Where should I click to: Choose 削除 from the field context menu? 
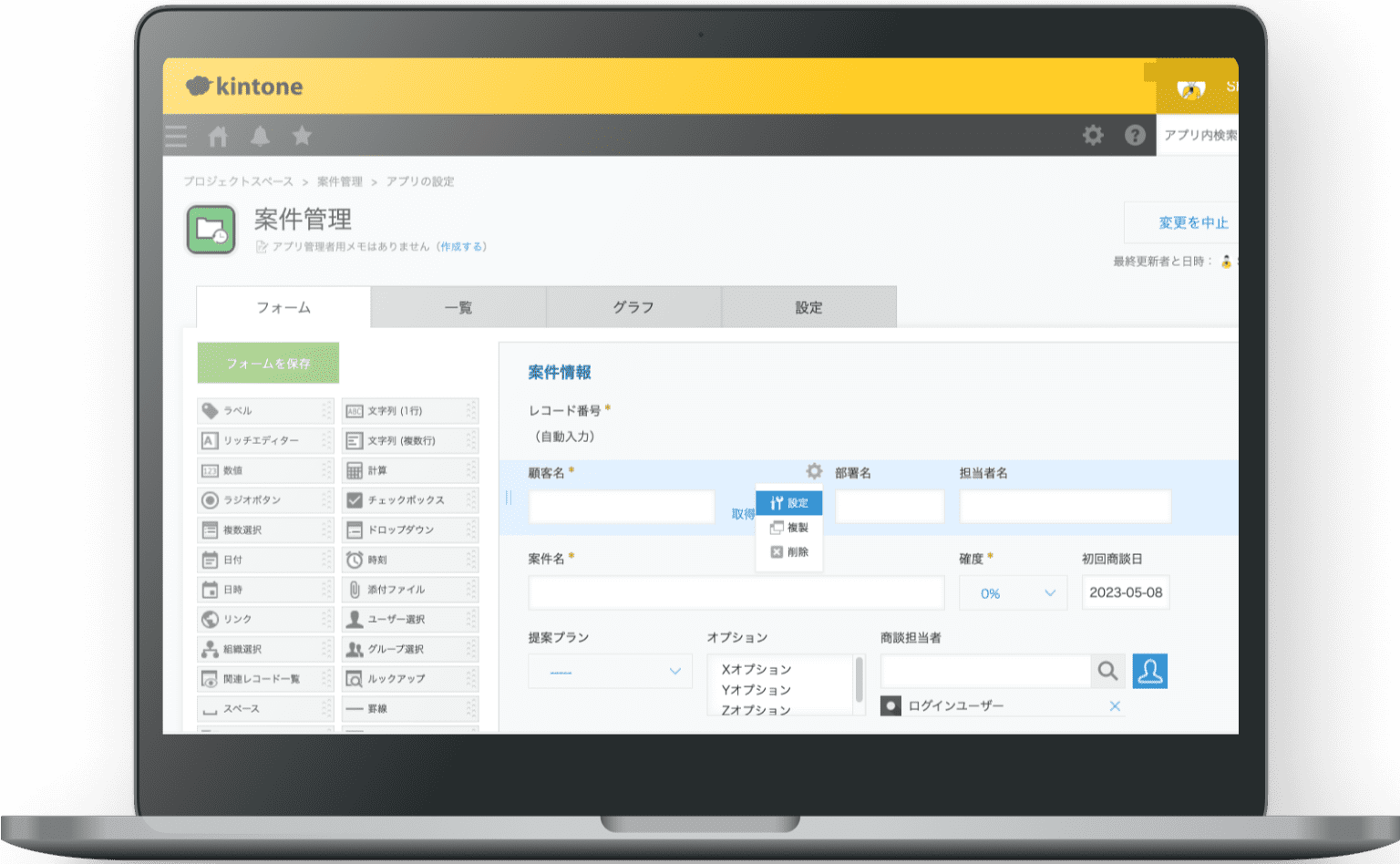point(789,551)
